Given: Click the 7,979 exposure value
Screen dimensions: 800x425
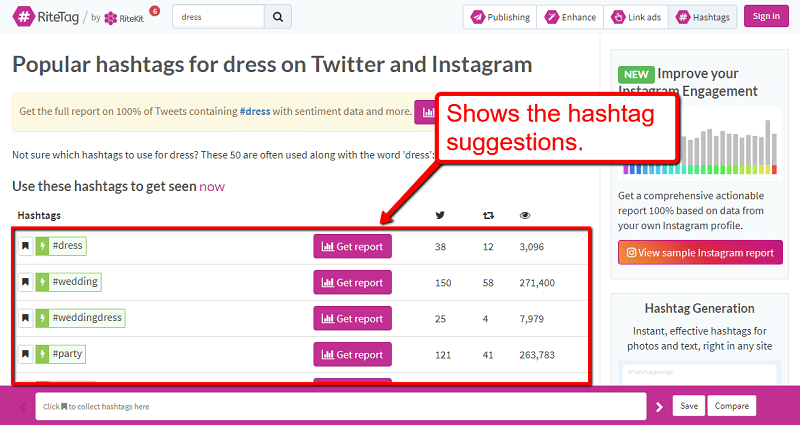Looking at the screenshot, I should tap(532, 319).
